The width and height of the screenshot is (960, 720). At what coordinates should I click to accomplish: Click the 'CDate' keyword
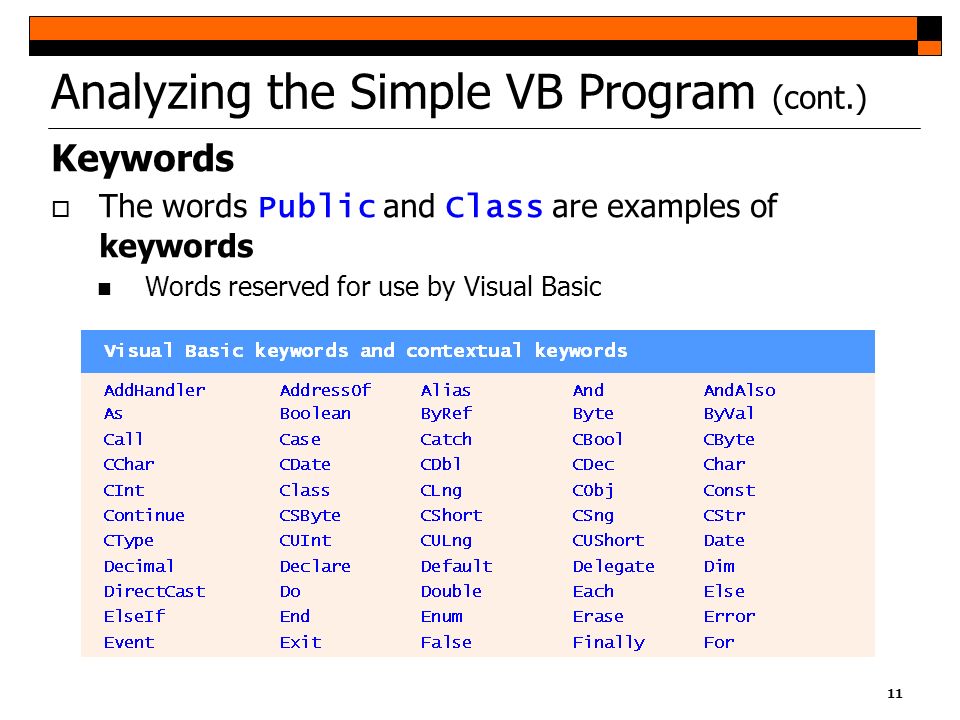point(305,465)
